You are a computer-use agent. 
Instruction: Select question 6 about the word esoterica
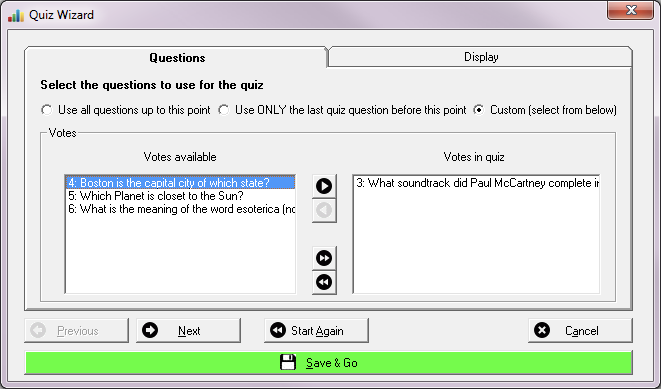(x=180, y=209)
